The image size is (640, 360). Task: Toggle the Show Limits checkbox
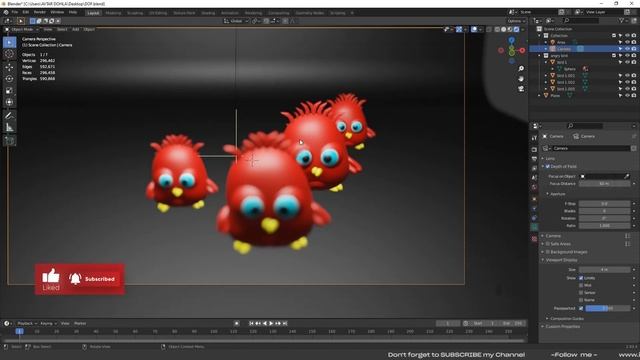(581, 278)
